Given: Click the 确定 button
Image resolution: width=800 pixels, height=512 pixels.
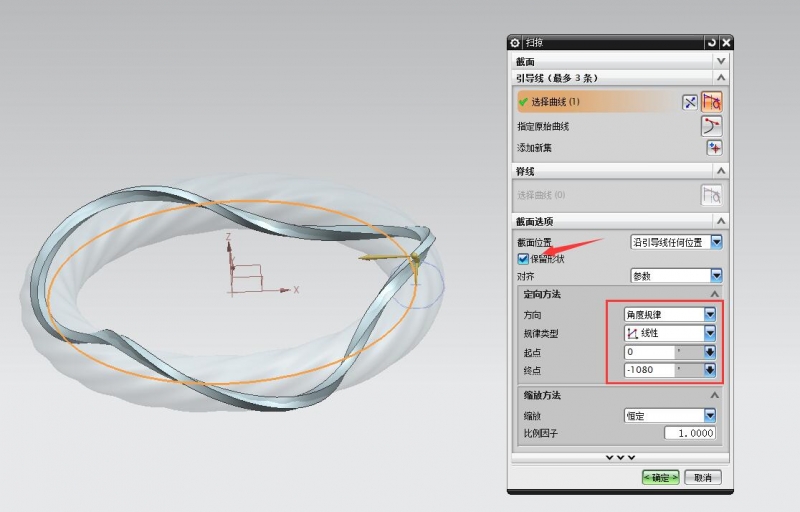Looking at the screenshot, I should click(x=661, y=477).
